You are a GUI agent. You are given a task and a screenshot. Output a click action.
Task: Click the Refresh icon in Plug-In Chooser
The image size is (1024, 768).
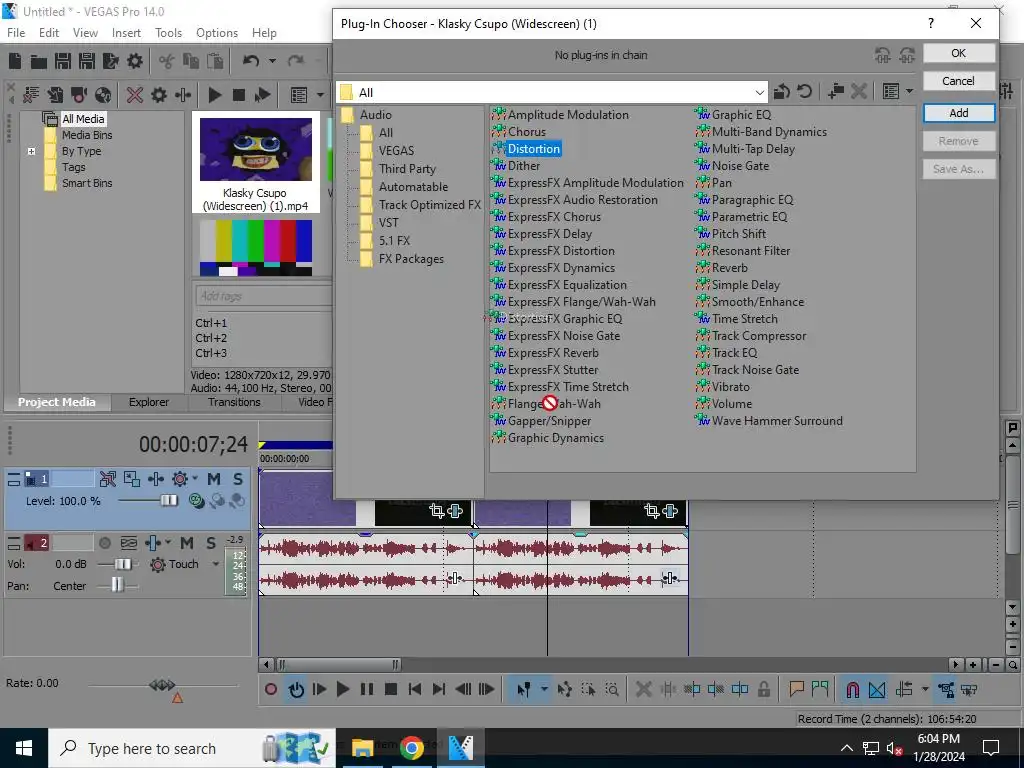[x=805, y=92]
